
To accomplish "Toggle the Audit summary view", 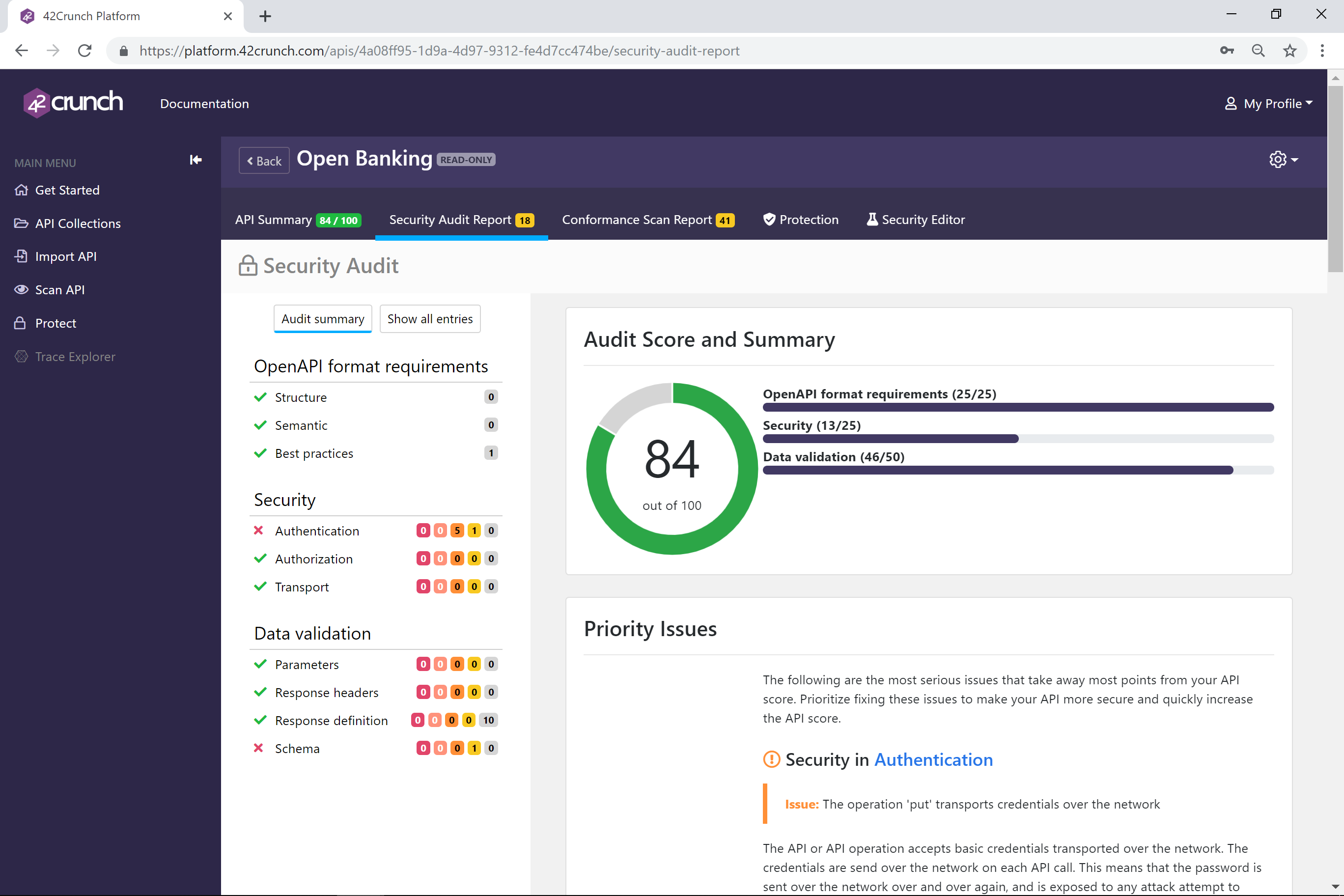I will pos(322,318).
